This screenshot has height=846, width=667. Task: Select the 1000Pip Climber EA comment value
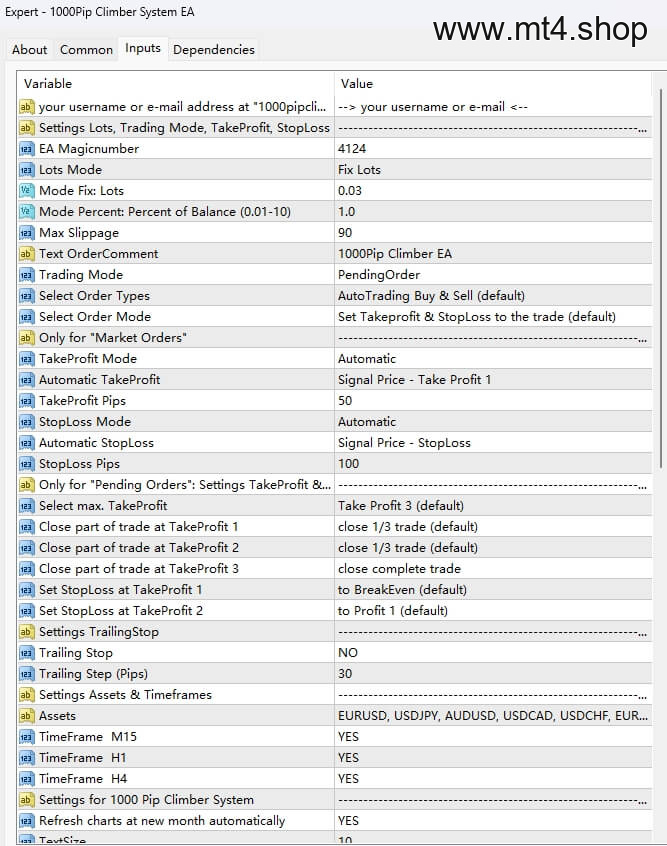pyautogui.click(x=493, y=254)
